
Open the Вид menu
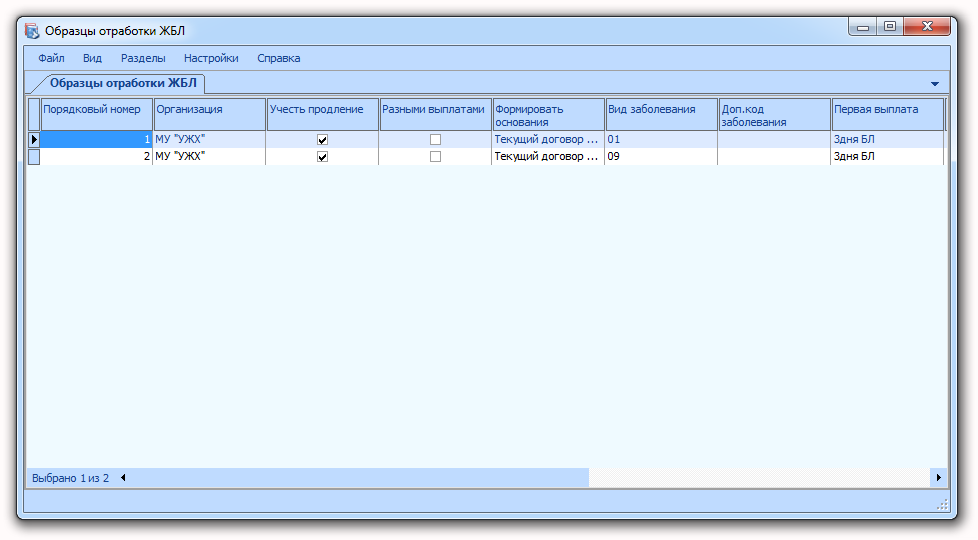[92, 58]
